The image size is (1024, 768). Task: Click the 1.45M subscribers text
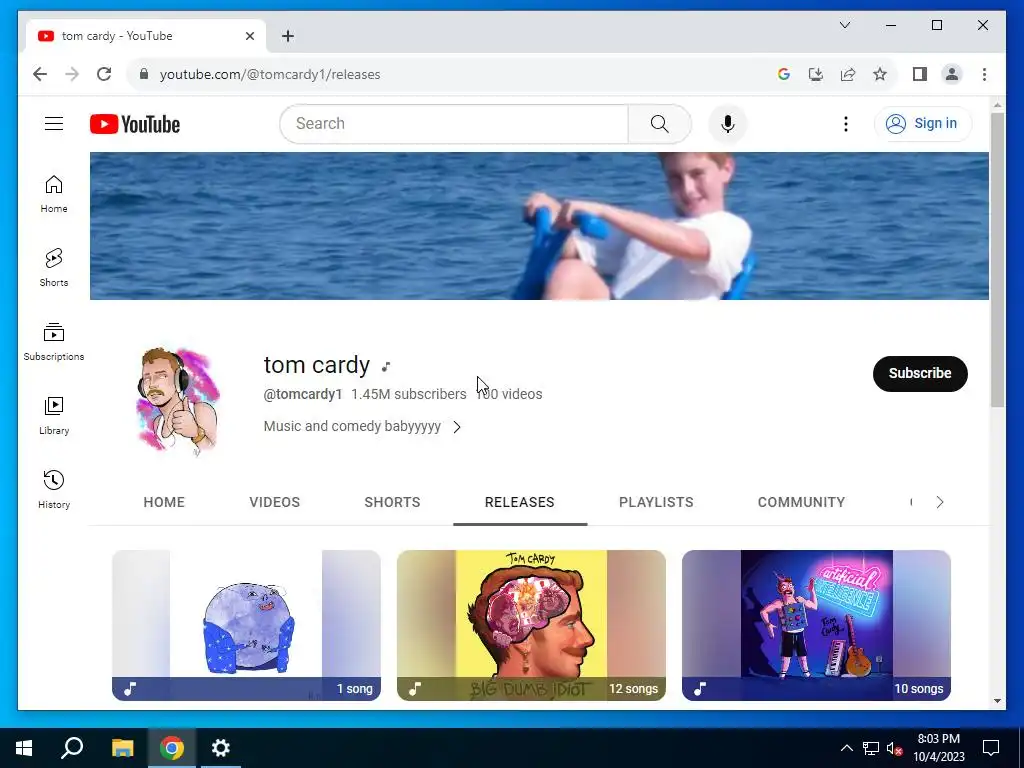pos(408,394)
